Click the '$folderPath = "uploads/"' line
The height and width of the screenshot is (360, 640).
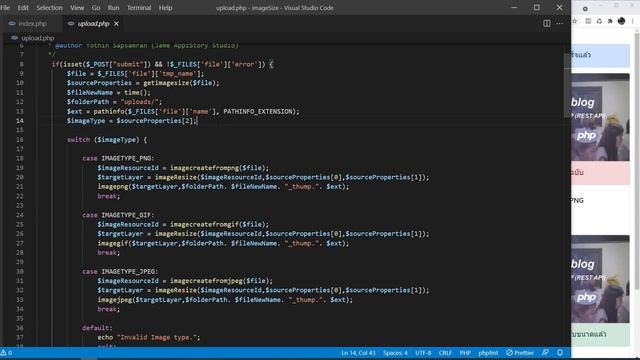point(115,102)
